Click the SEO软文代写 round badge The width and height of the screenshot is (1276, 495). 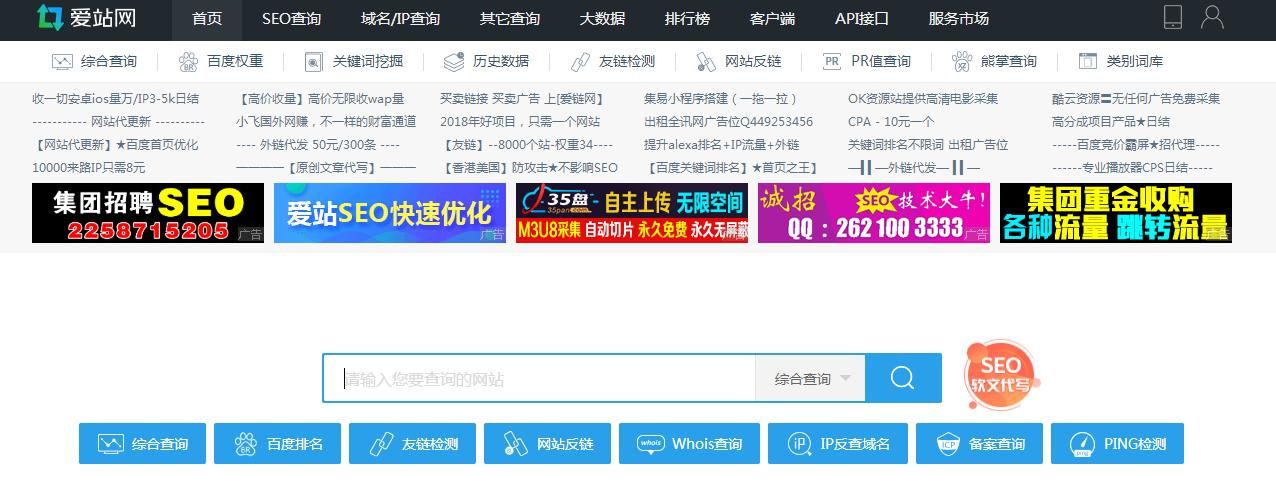pos(1002,374)
